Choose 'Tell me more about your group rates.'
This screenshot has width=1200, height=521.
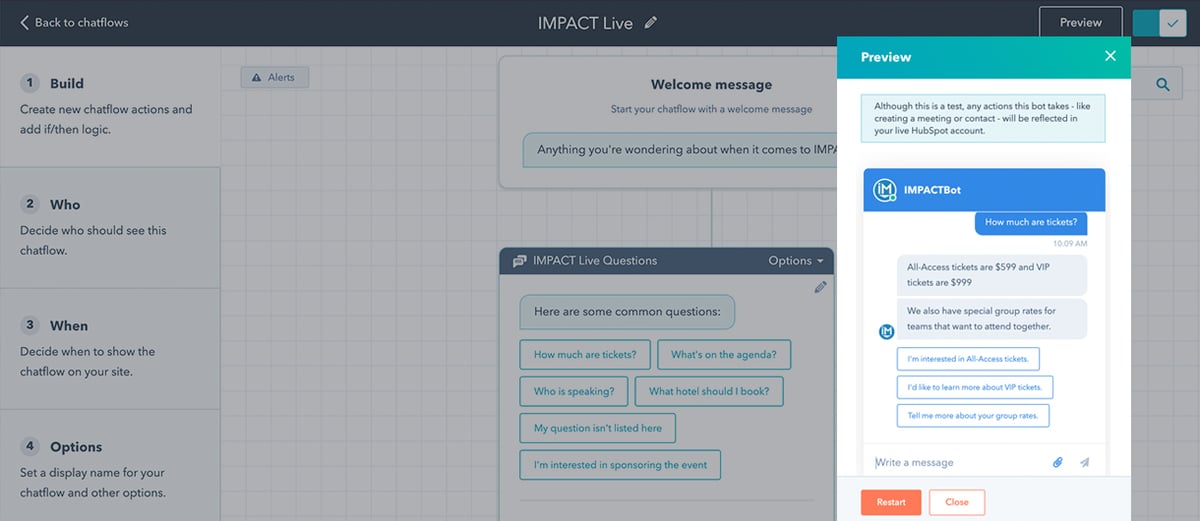tap(973, 416)
